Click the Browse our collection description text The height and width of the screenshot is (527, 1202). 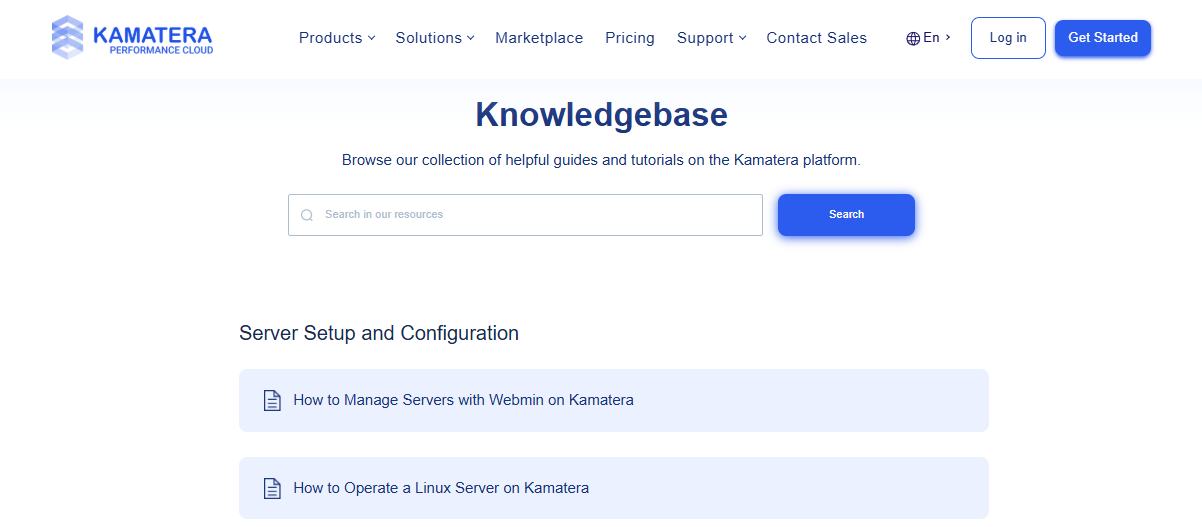click(601, 160)
